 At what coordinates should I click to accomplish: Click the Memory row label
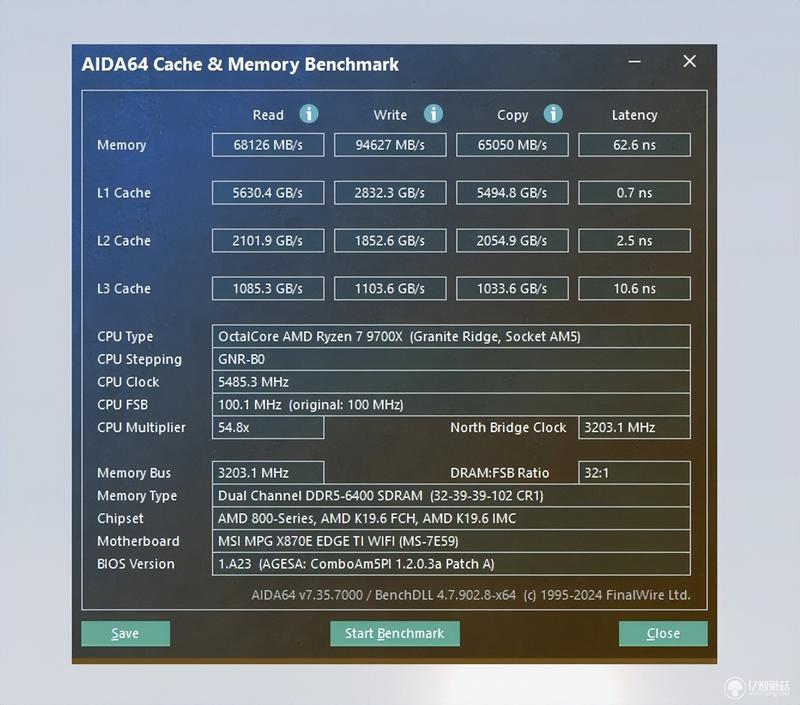point(121,145)
